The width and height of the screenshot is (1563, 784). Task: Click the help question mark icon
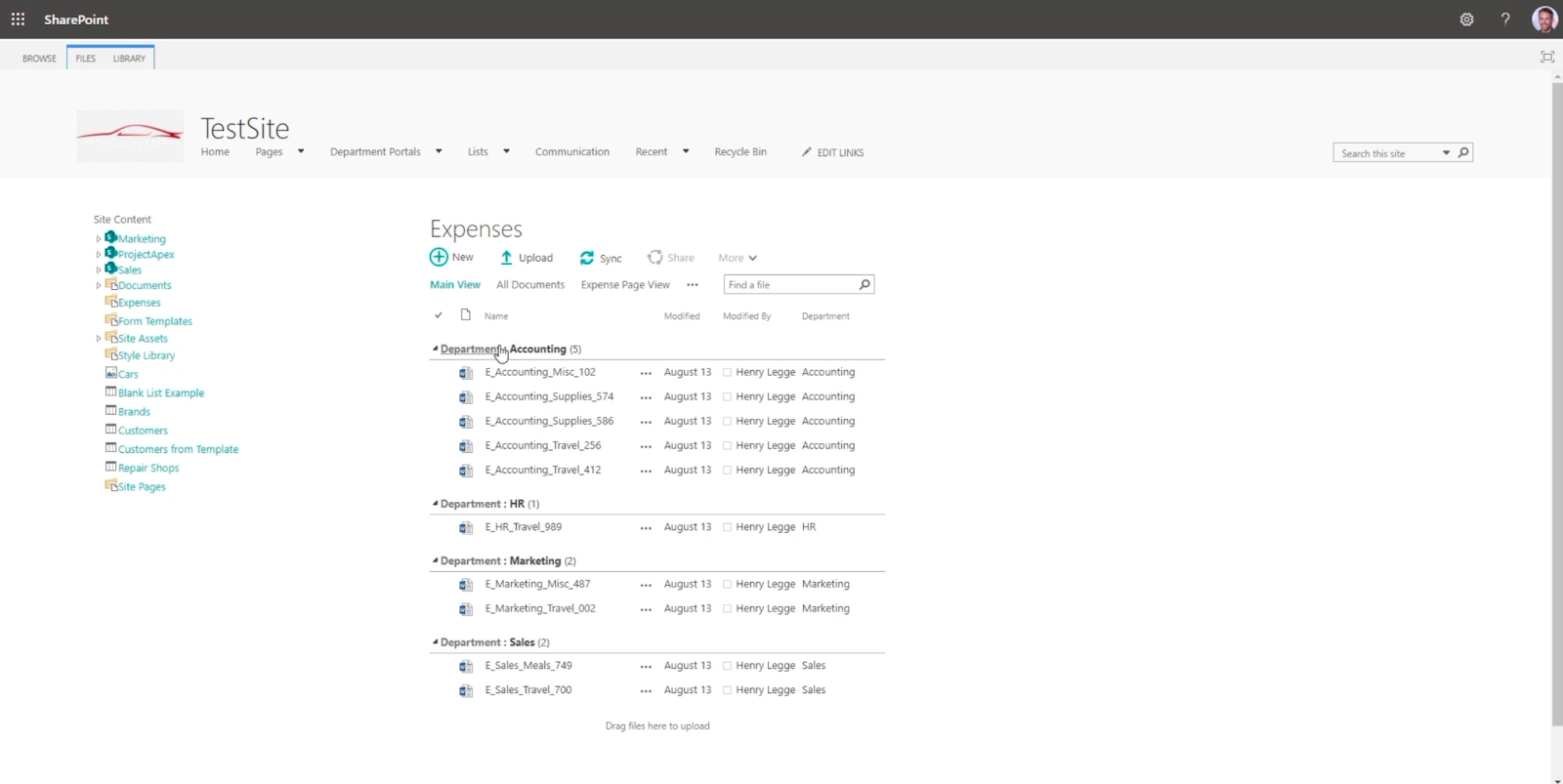click(1505, 20)
